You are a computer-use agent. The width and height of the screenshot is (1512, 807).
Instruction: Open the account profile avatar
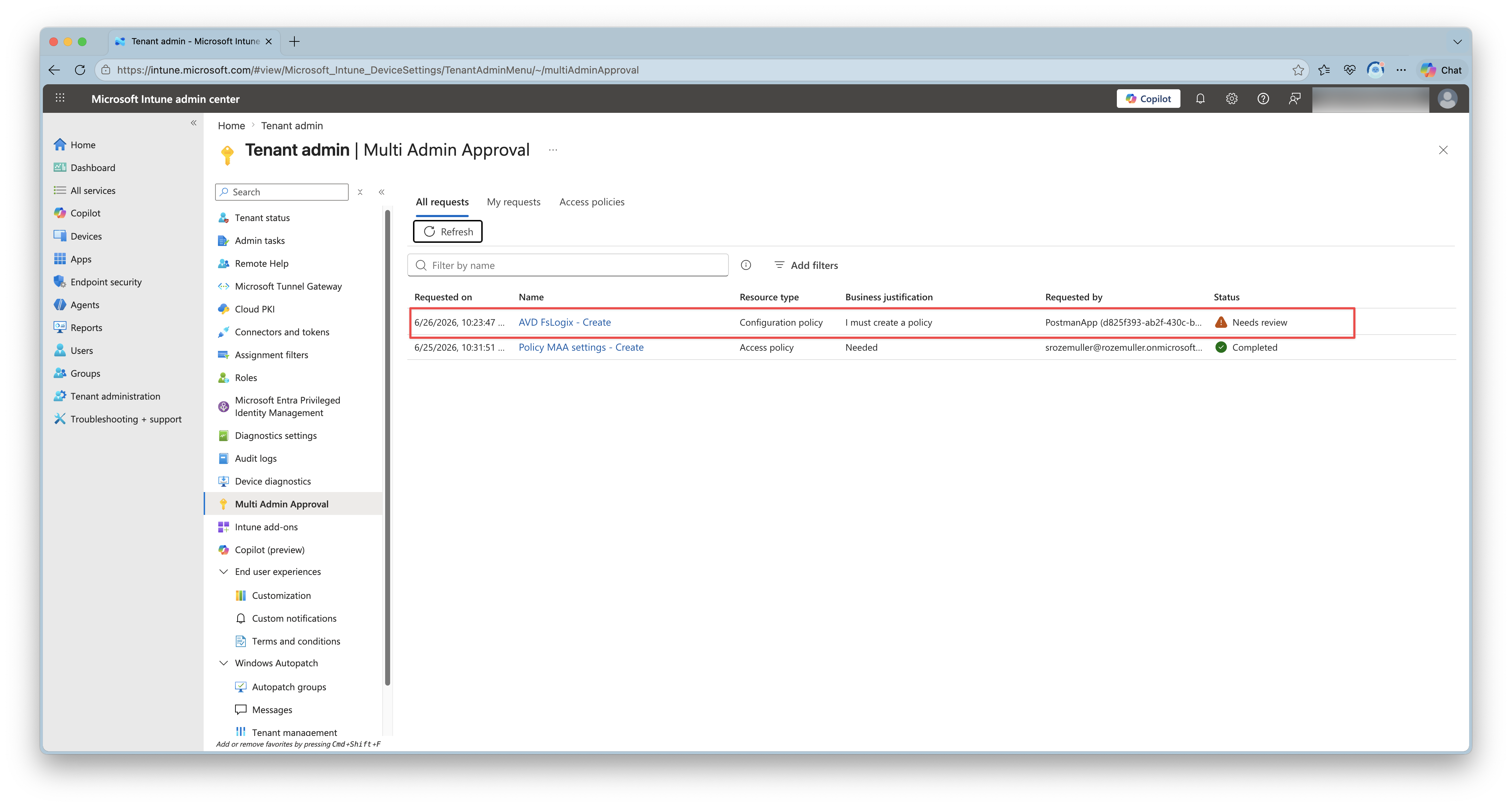pyautogui.click(x=1447, y=99)
